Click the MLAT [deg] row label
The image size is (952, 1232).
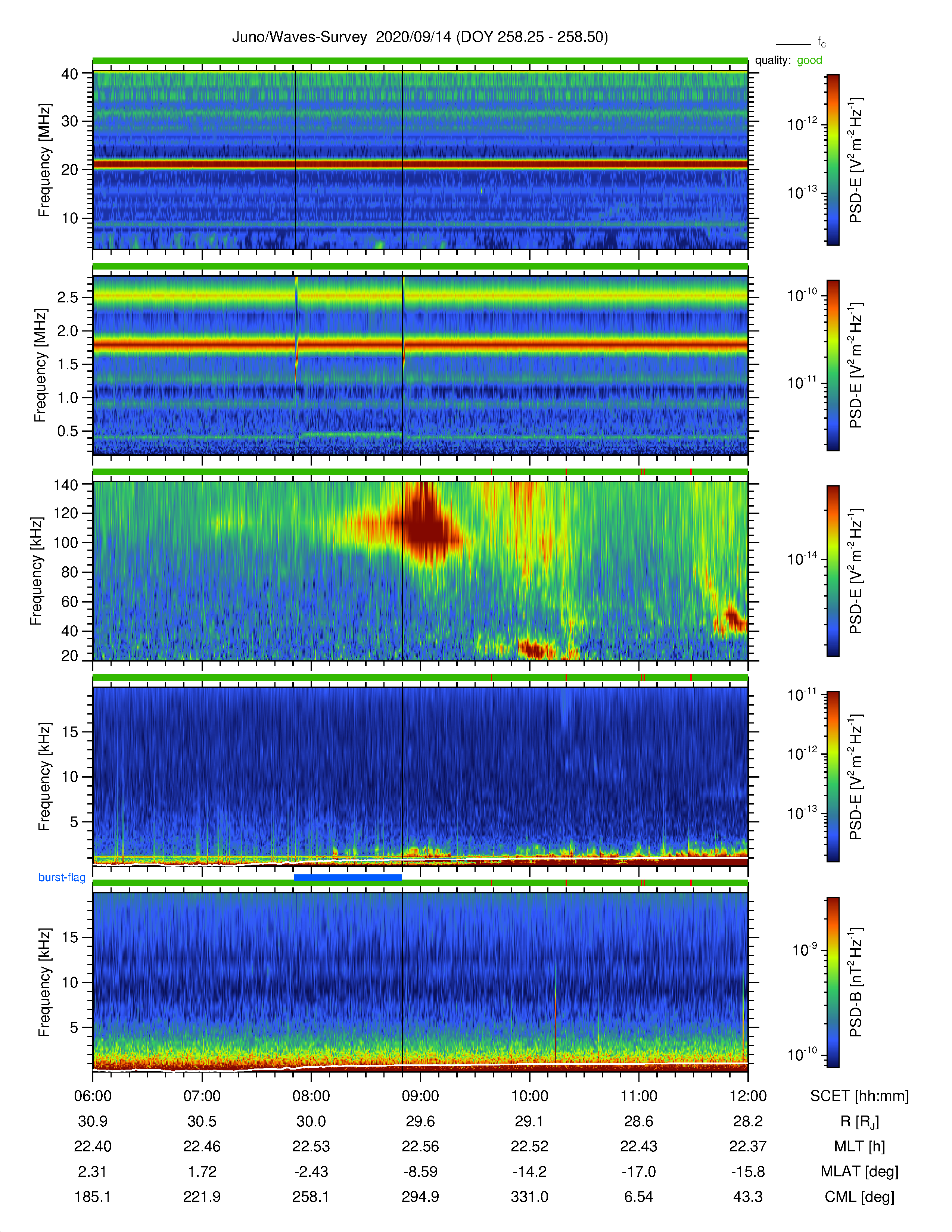point(859,1172)
